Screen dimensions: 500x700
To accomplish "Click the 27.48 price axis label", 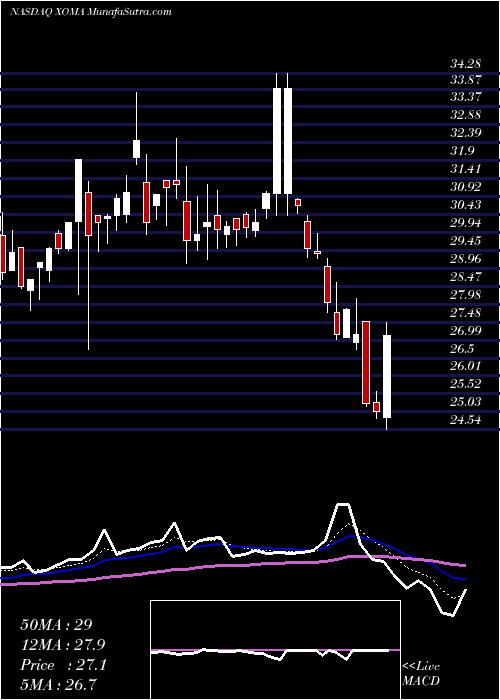I will click(466, 312).
